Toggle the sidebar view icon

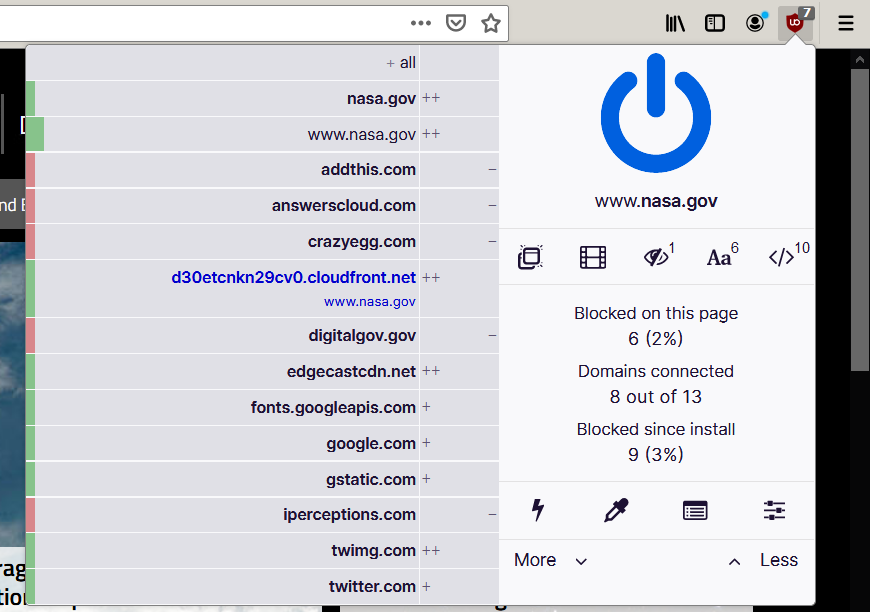point(715,23)
